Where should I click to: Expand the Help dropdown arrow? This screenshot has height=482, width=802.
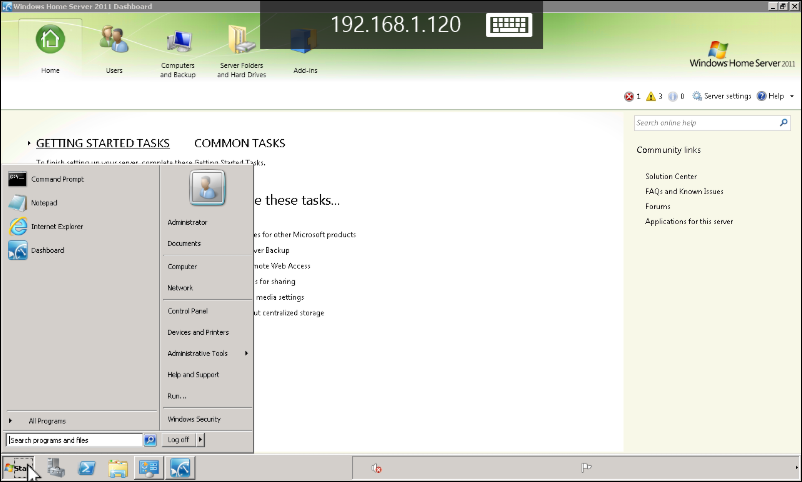792,96
